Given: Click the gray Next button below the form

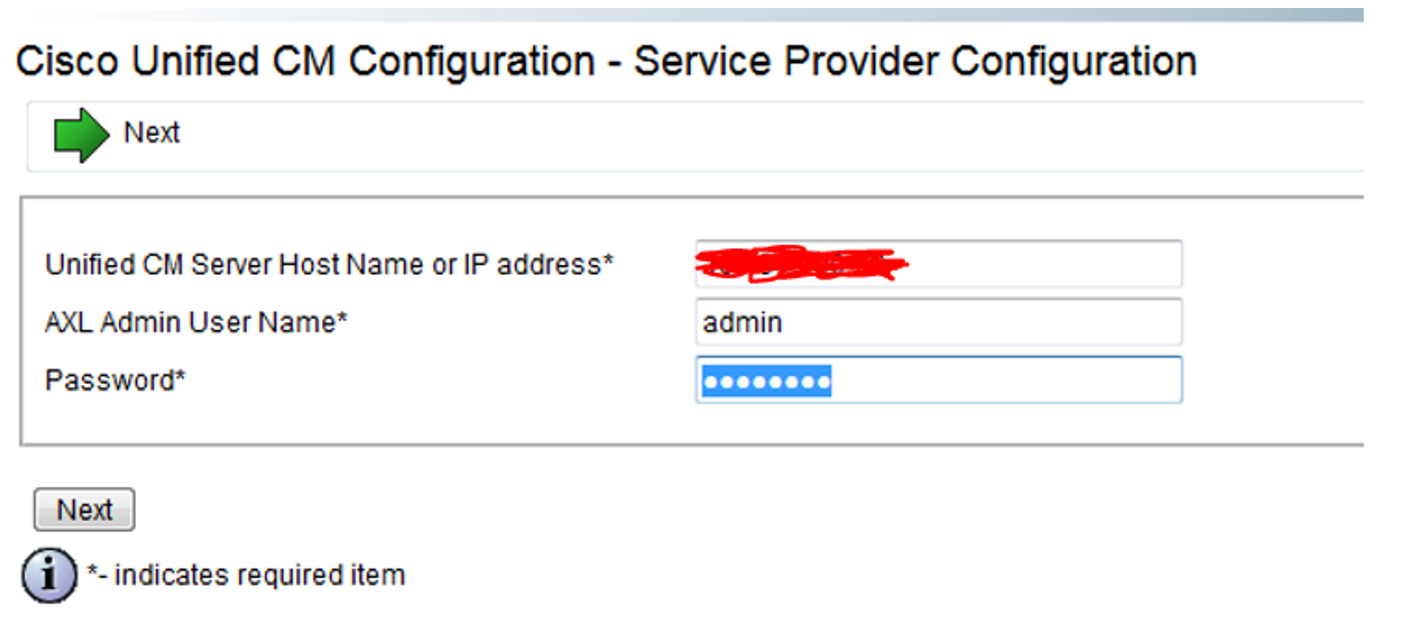Looking at the screenshot, I should point(84,510).
